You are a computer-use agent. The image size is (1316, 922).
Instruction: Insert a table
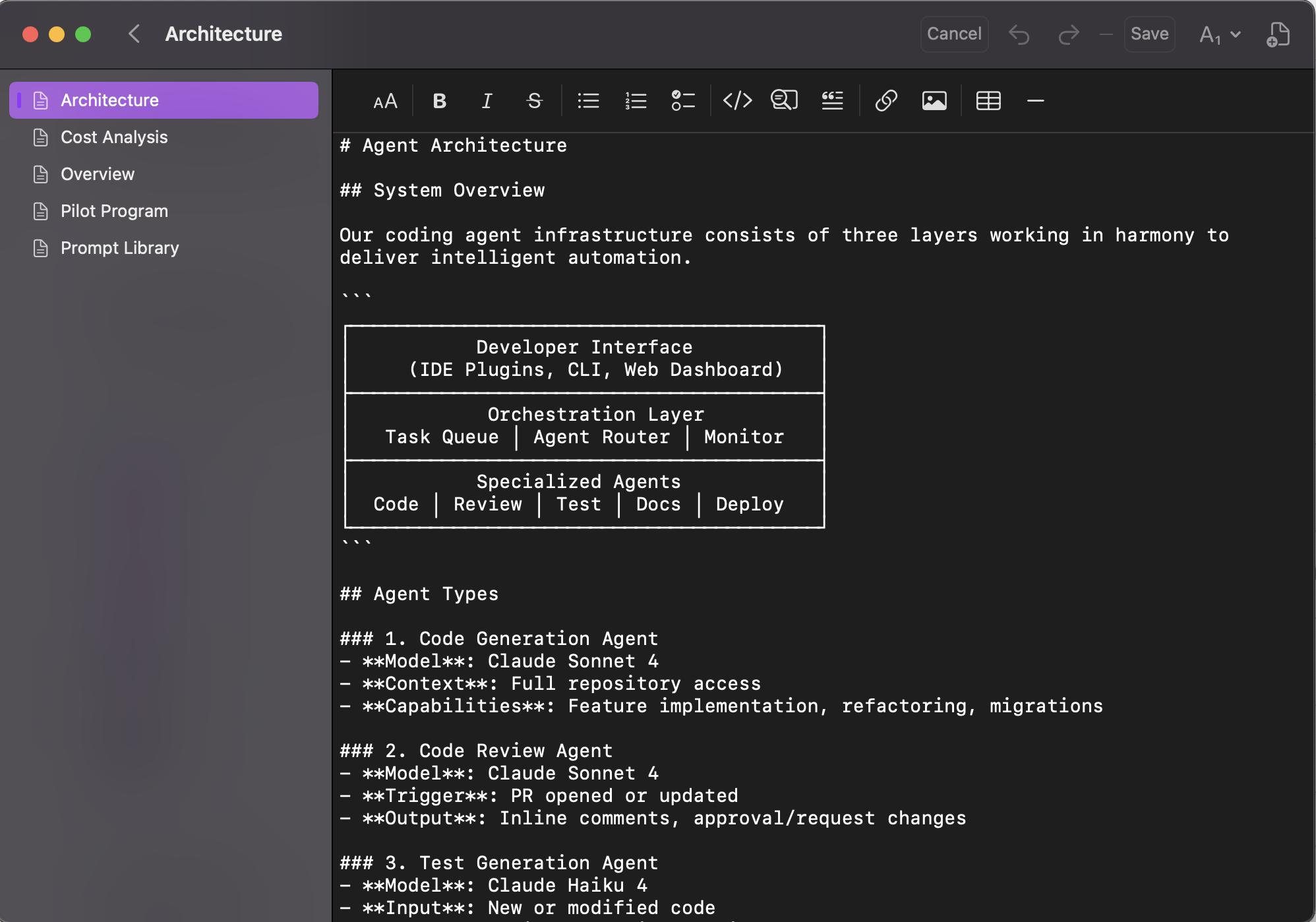coord(988,100)
